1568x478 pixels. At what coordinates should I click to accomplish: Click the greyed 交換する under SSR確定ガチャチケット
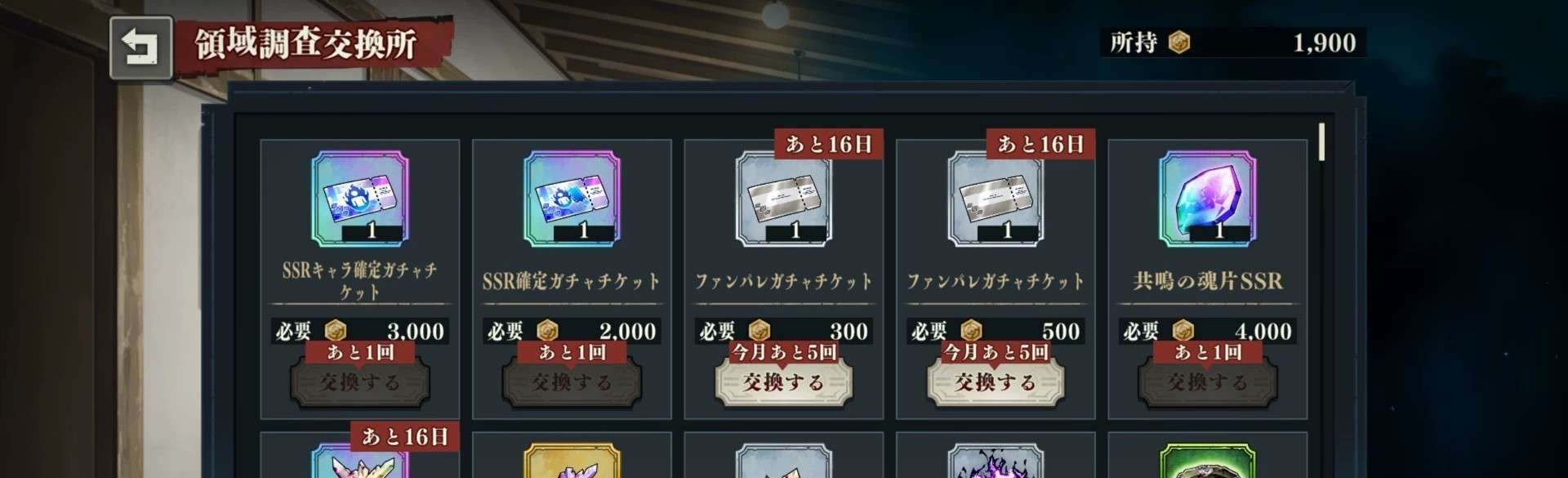point(572,382)
